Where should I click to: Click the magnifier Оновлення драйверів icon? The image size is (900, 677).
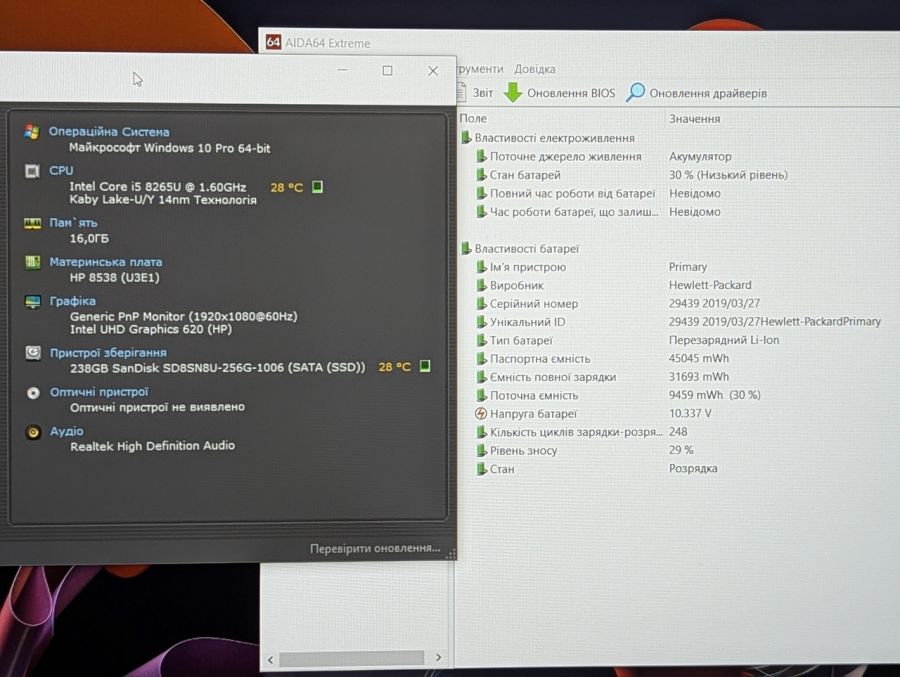tap(635, 92)
